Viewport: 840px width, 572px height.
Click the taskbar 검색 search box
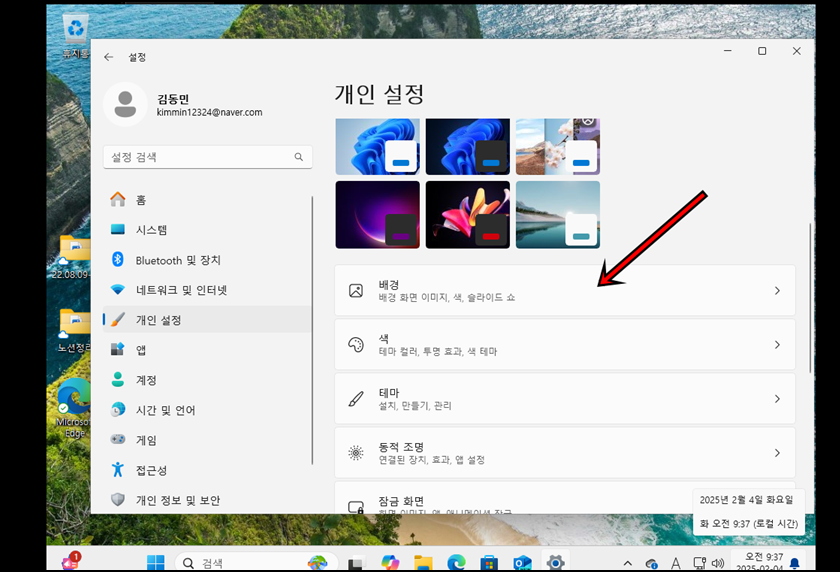click(257, 562)
